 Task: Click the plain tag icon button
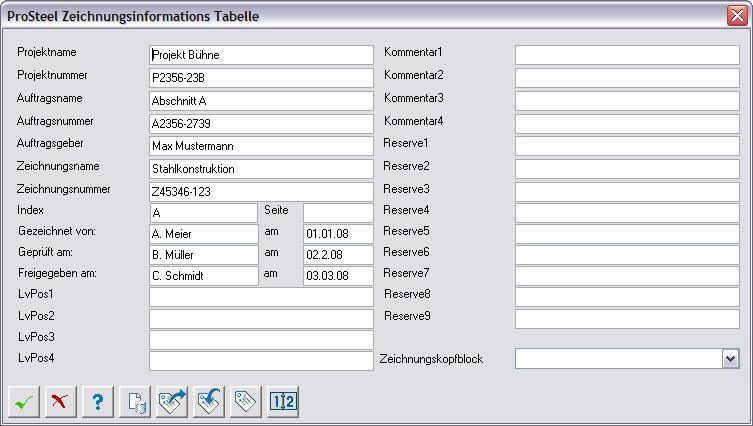246,402
